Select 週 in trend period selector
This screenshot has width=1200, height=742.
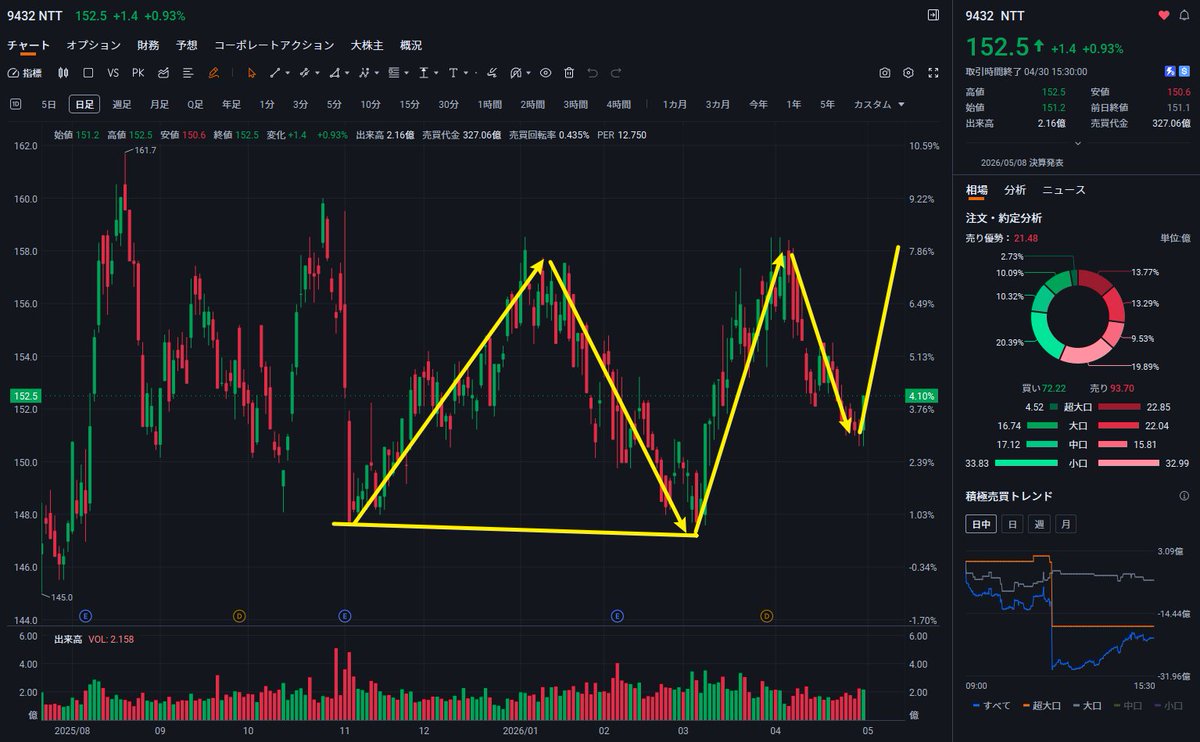pos(1040,524)
